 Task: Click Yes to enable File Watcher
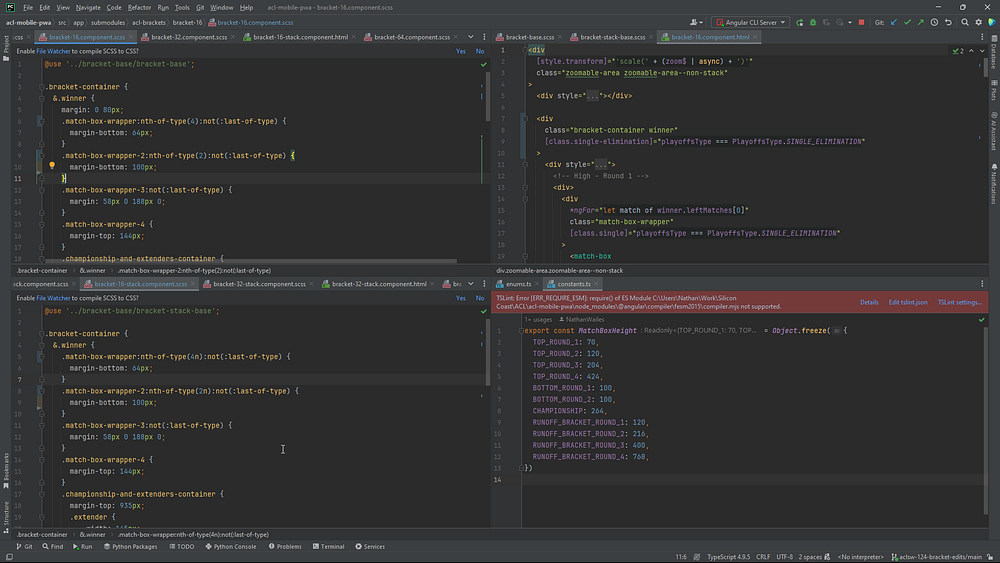point(461,51)
